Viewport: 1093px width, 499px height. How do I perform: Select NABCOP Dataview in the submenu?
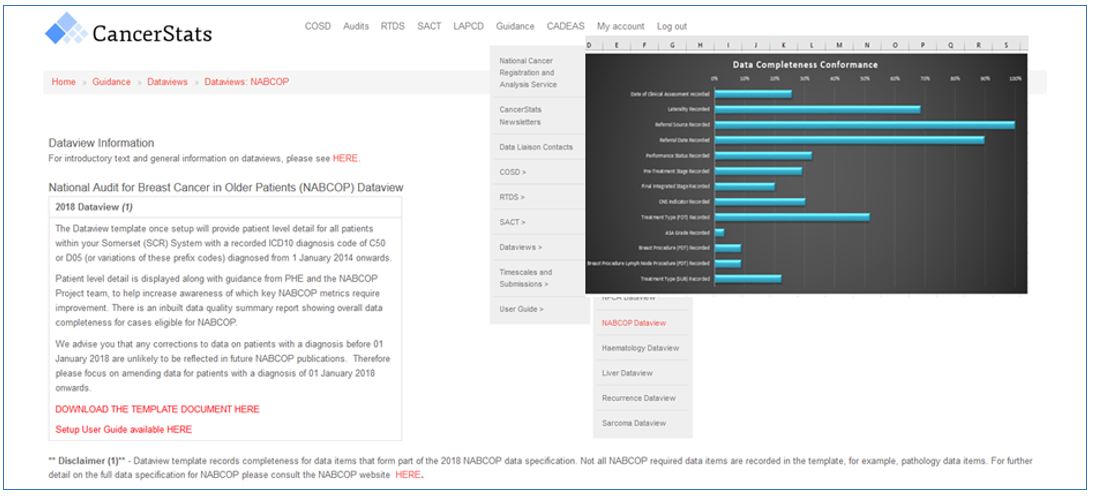click(634, 323)
